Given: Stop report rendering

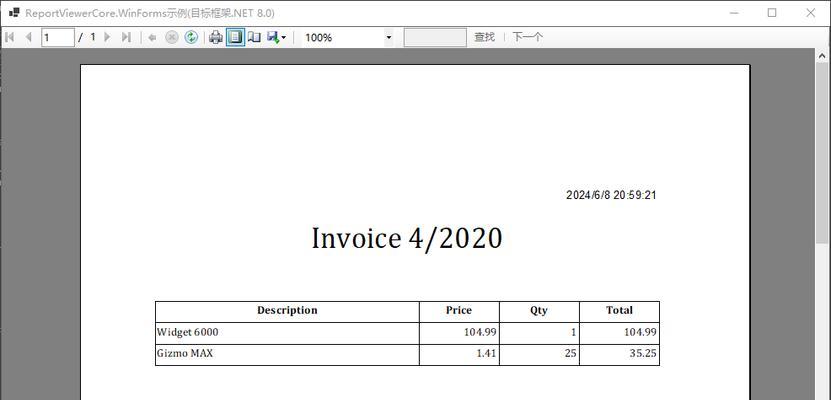Looking at the screenshot, I should point(171,37).
